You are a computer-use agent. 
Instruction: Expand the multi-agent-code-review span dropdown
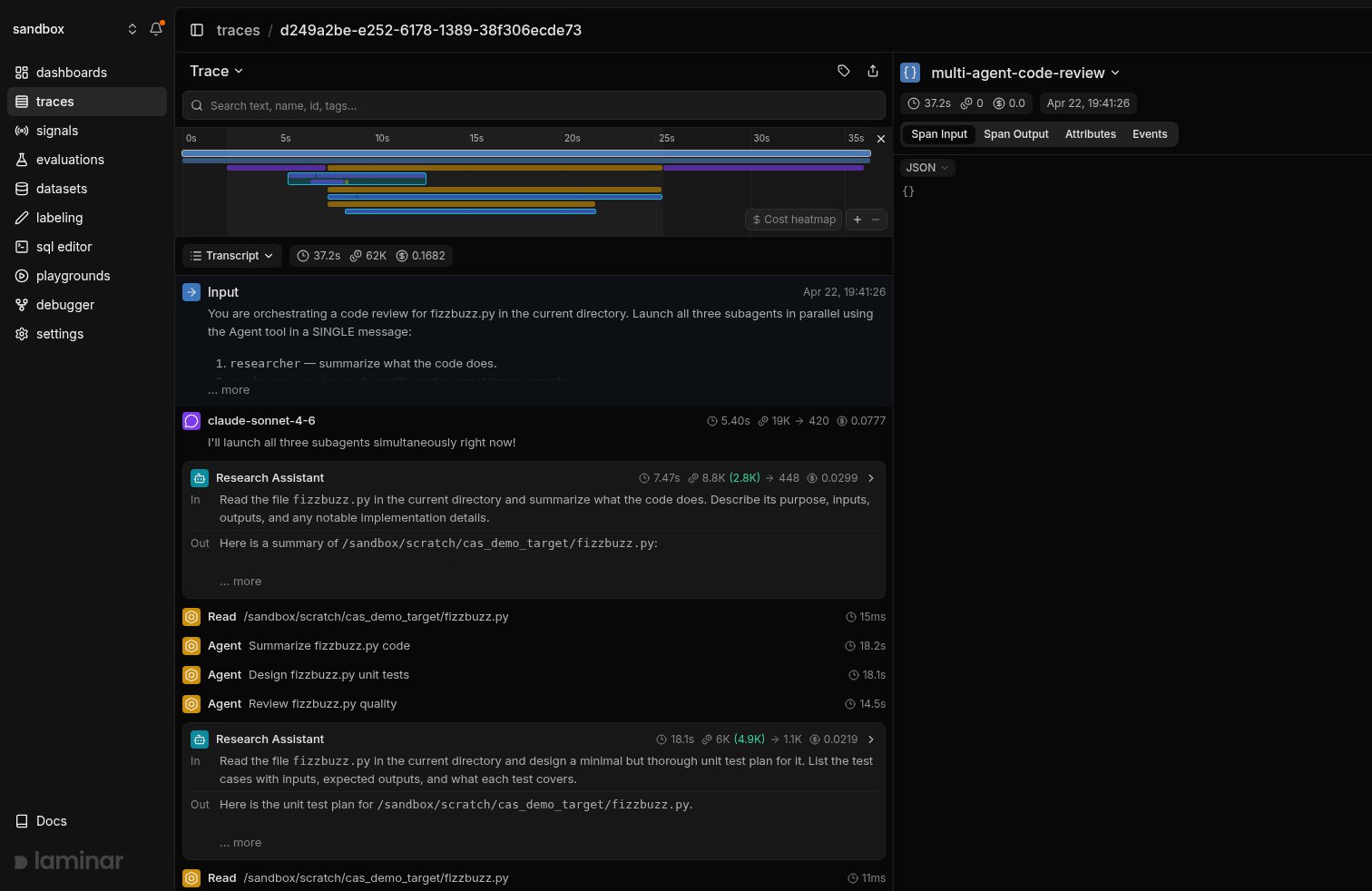[1115, 73]
